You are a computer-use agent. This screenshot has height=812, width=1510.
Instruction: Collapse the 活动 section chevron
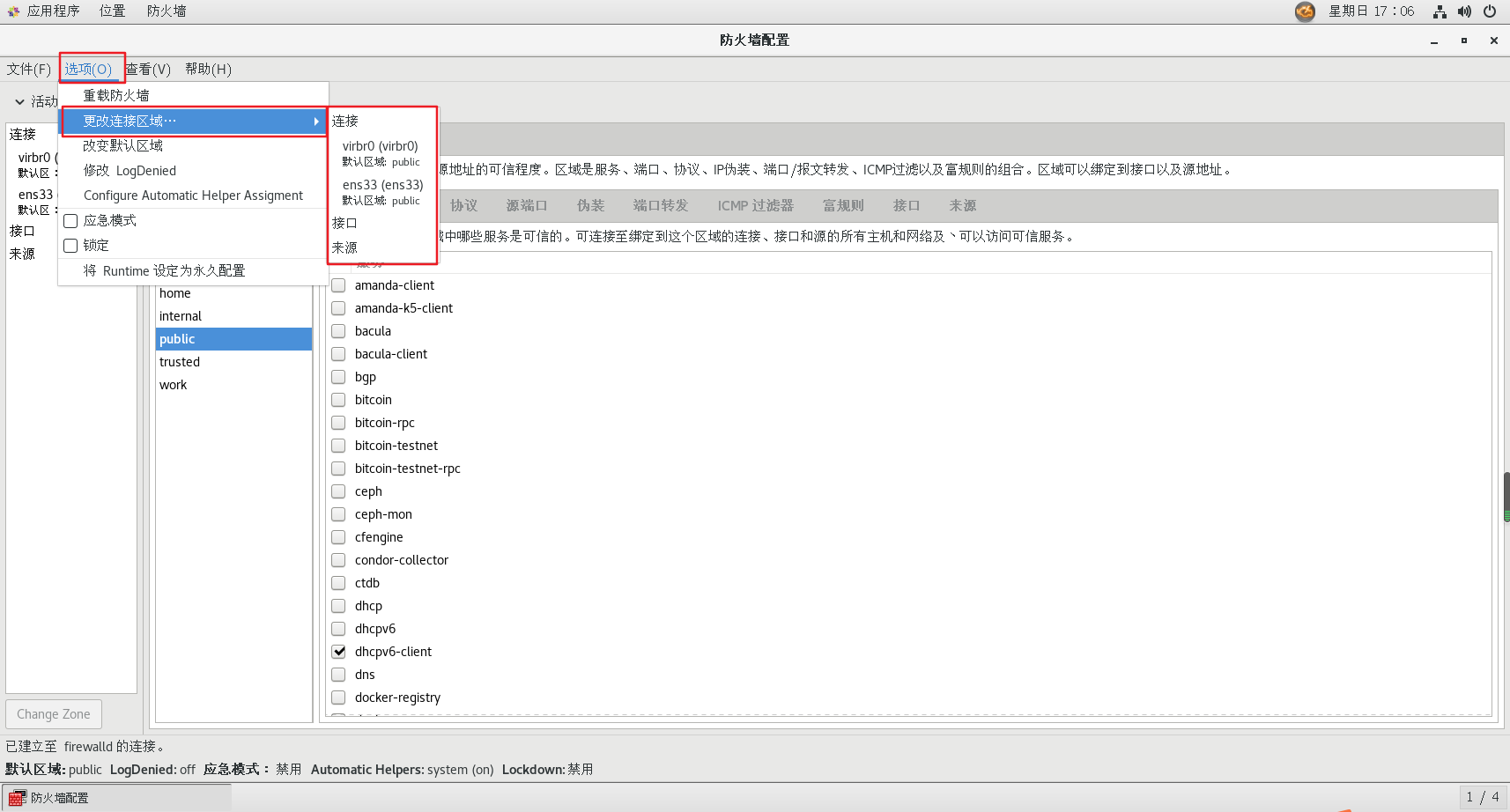(19, 102)
